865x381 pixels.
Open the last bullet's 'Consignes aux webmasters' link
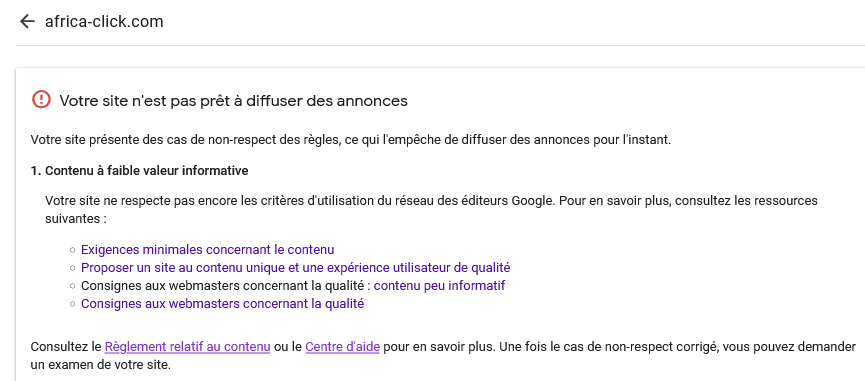coord(222,304)
